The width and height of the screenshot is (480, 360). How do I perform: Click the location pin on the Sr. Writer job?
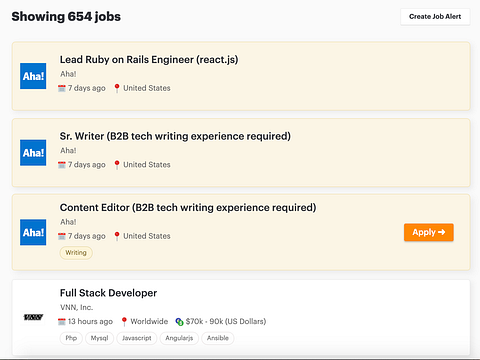[x=117, y=165]
